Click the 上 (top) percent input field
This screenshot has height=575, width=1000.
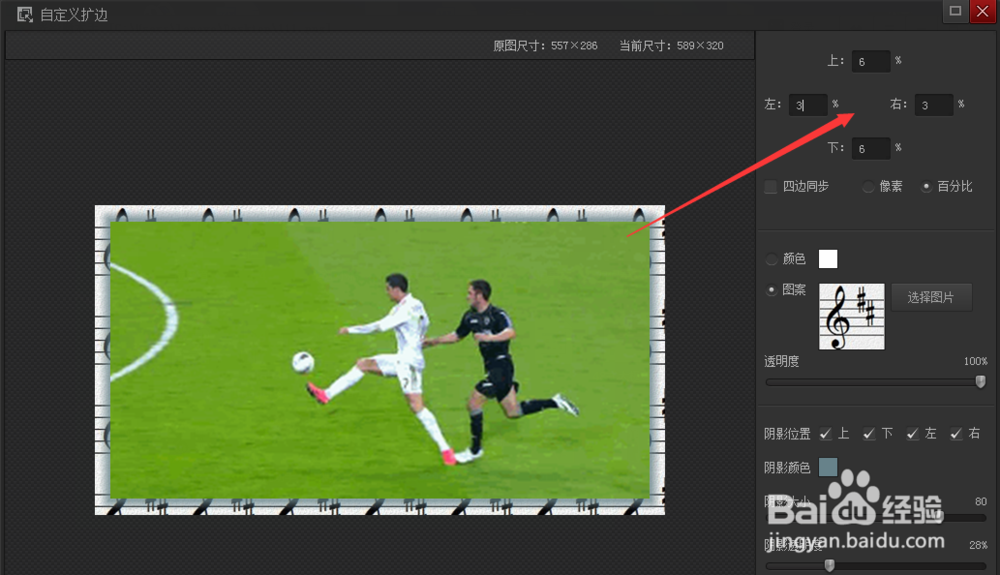tap(871, 61)
